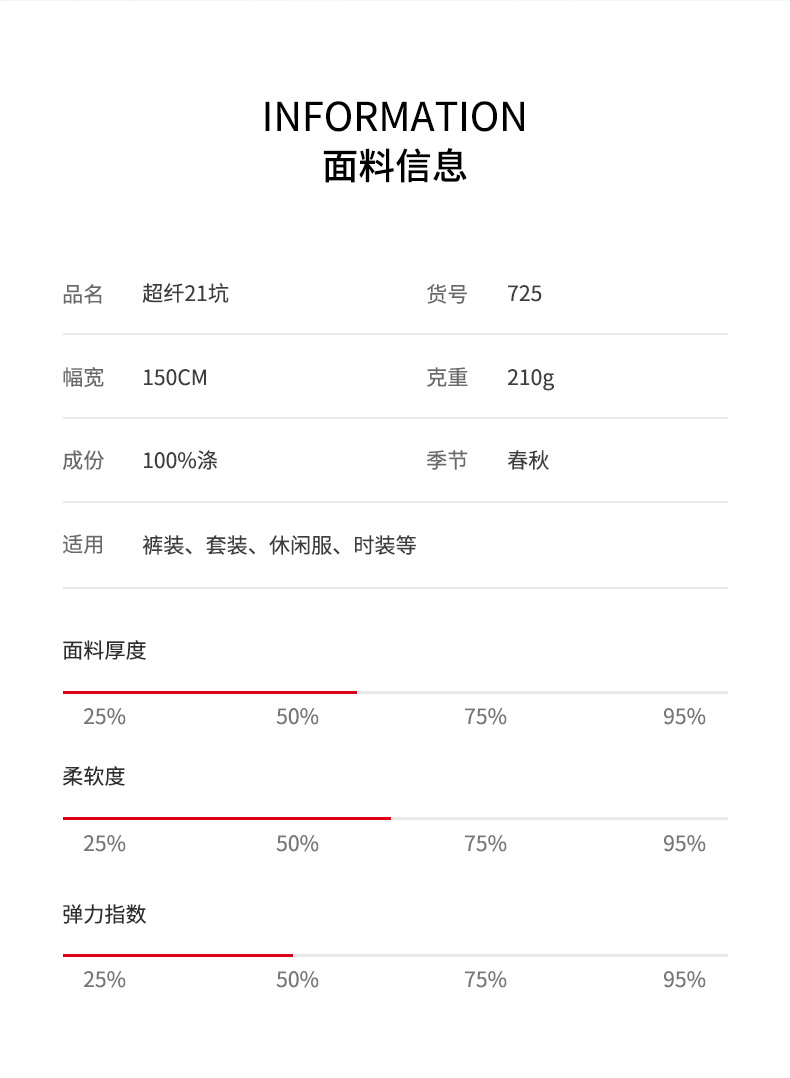
Task: Click the 面料厚度 label
Action: [104, 651]
